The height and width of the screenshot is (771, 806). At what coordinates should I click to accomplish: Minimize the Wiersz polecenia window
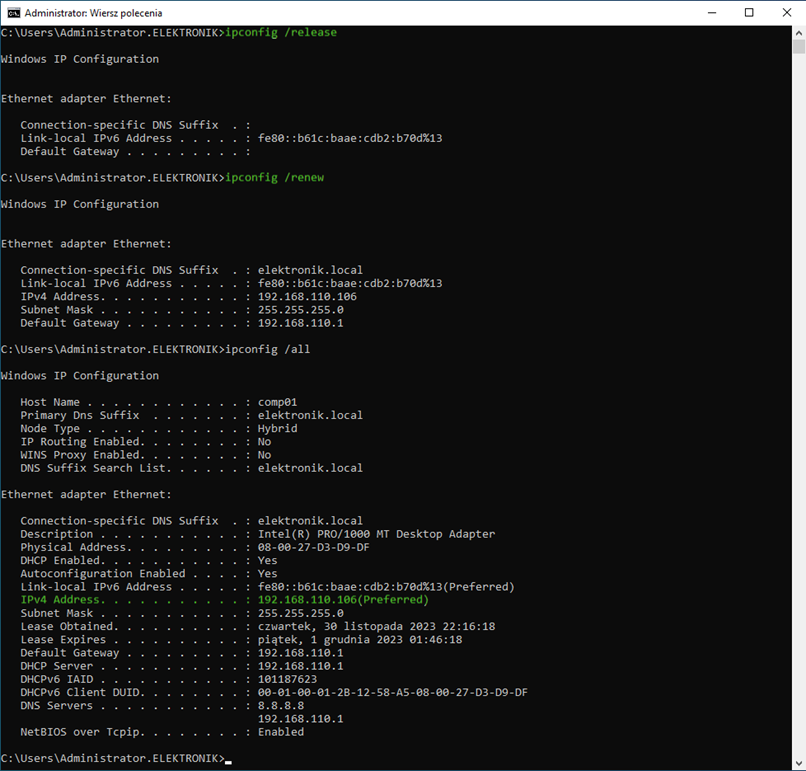(702, 13)
